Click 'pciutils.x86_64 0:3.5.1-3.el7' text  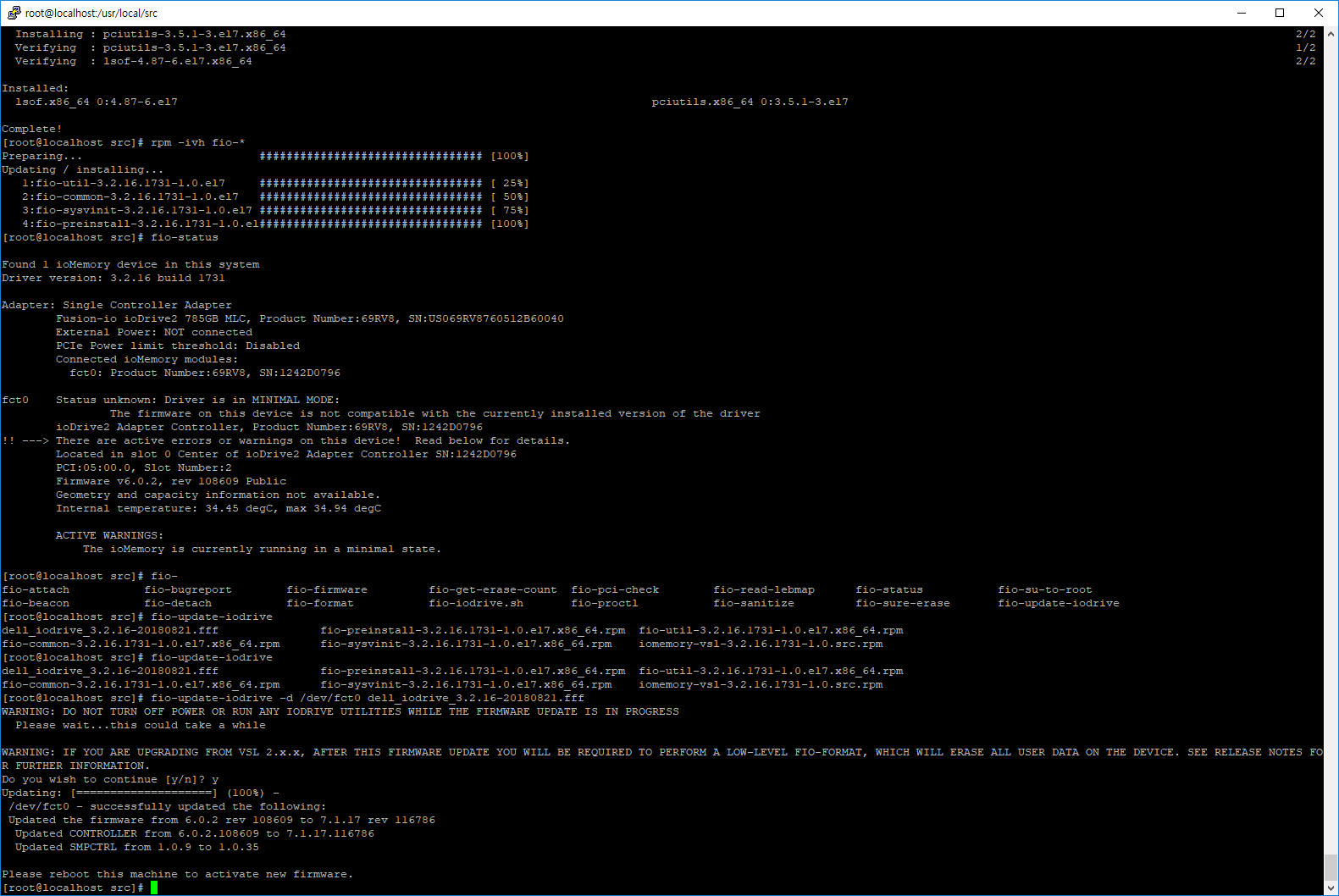(x=750, y=102)
